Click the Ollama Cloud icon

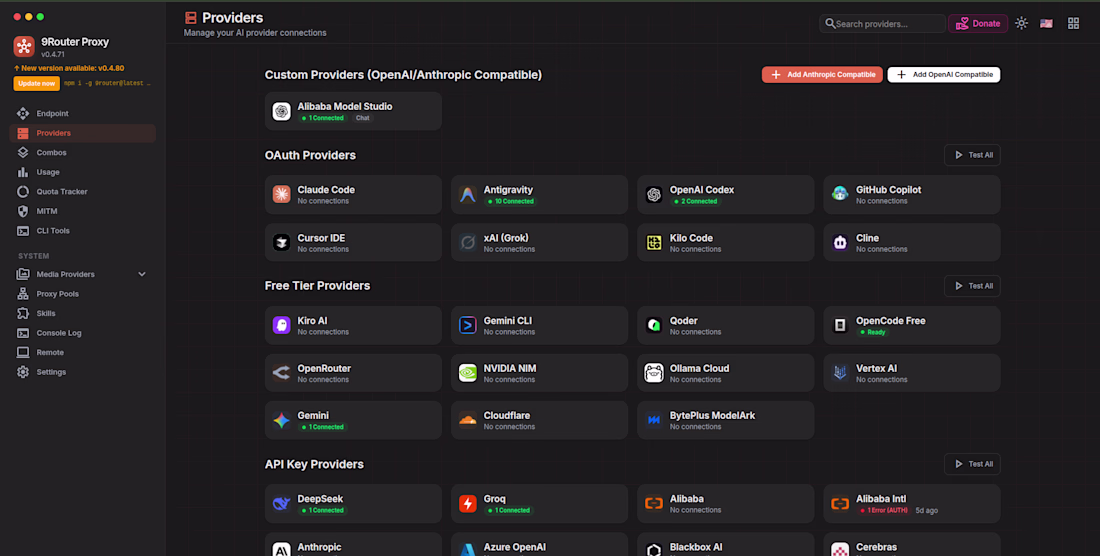(x=654, y=373)
